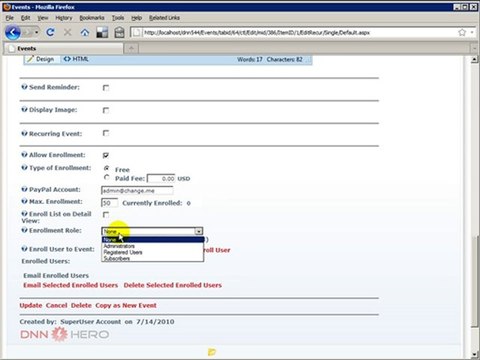Viewport: 480px width, 360px height.
Task: Enable the Send Reminder checkbox
Action: (x=106, y=88)
